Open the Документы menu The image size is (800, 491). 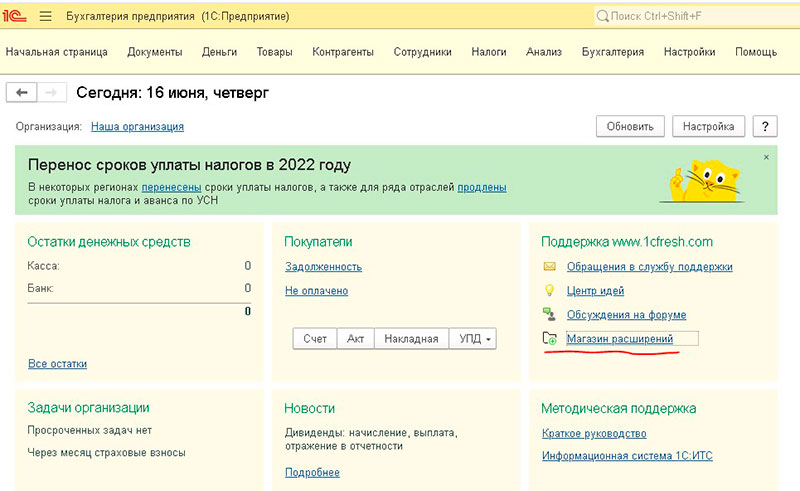[x=154, y=52]
